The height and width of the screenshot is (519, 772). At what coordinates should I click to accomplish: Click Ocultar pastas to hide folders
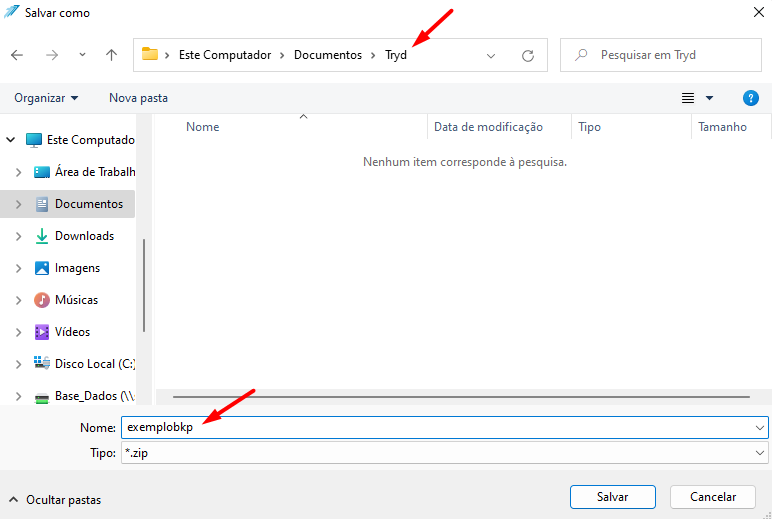(55, 500)
